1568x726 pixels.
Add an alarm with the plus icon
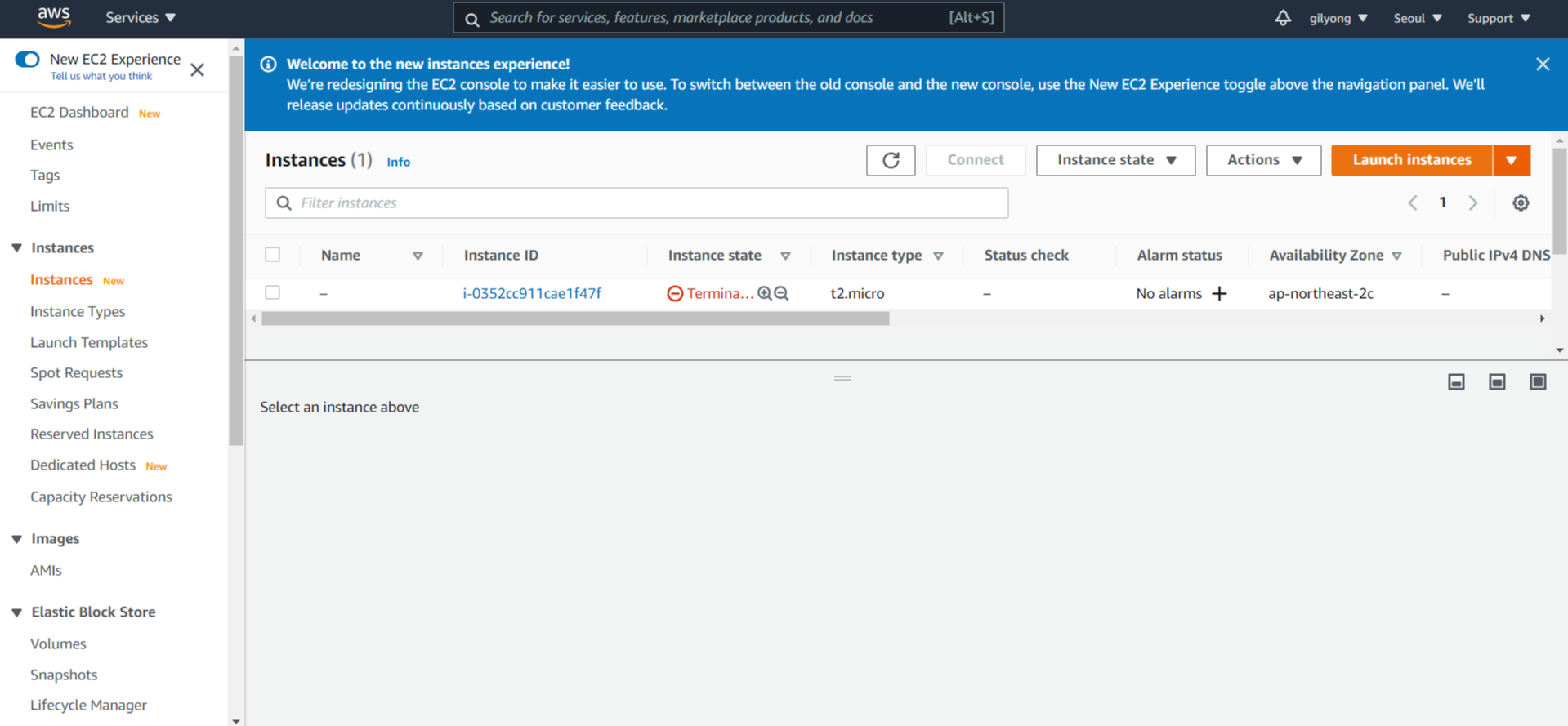point(1219,293)
